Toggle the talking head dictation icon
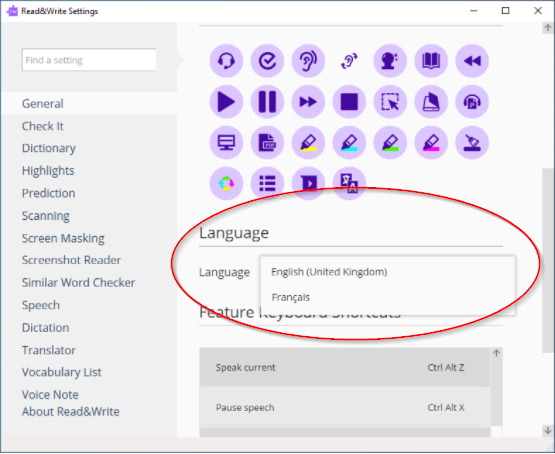The width and height of the screenshot is (555, 454). click(390, 61)
